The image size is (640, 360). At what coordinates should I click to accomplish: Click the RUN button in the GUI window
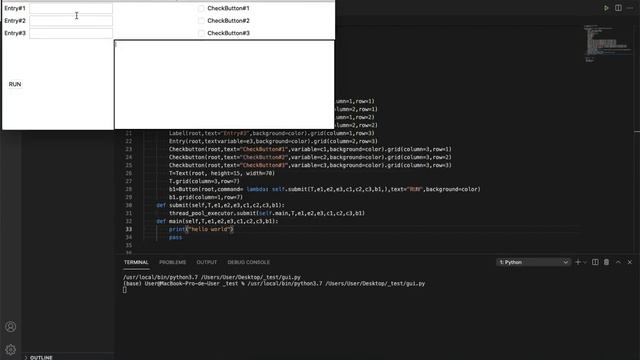click(x=15, y=84)
